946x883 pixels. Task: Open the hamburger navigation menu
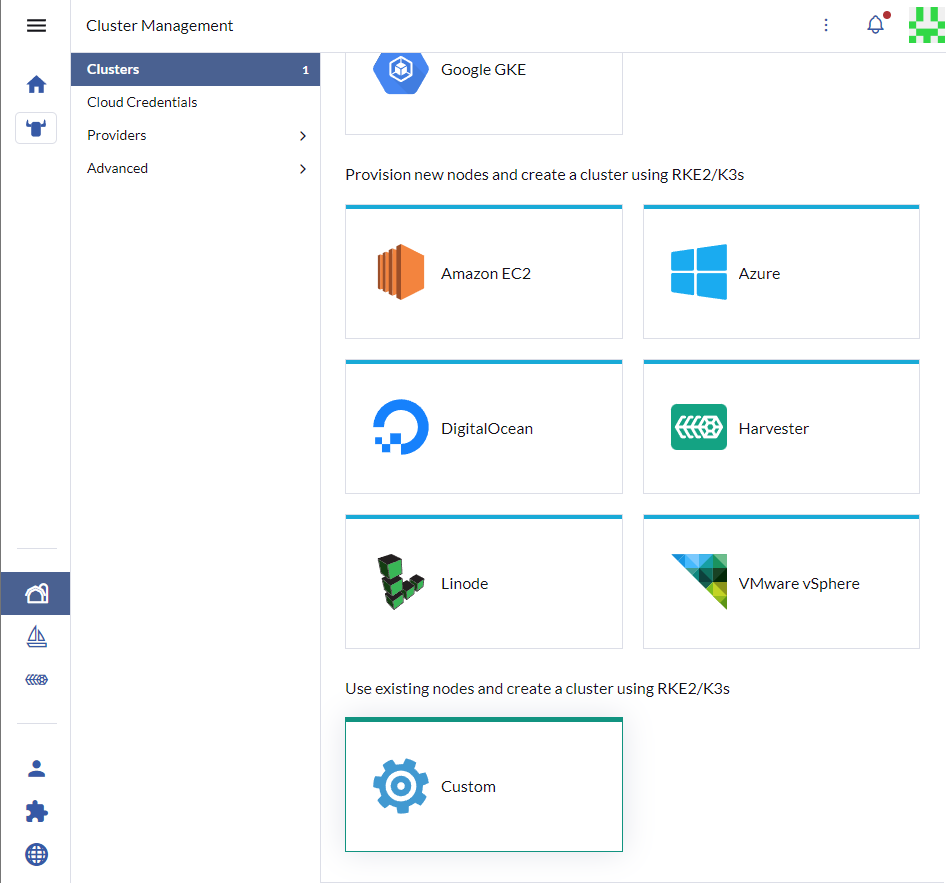[x=36, y=26]
